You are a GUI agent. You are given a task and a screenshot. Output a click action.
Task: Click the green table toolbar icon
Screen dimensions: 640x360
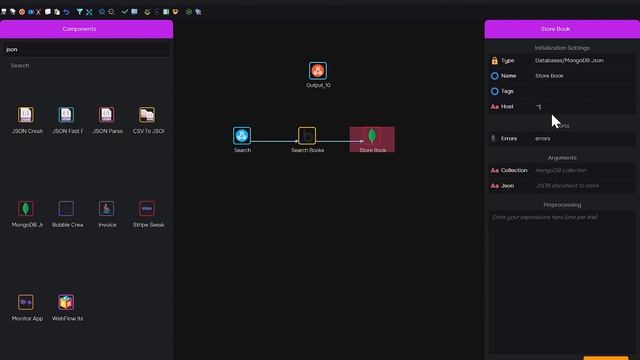click(166, 12)
